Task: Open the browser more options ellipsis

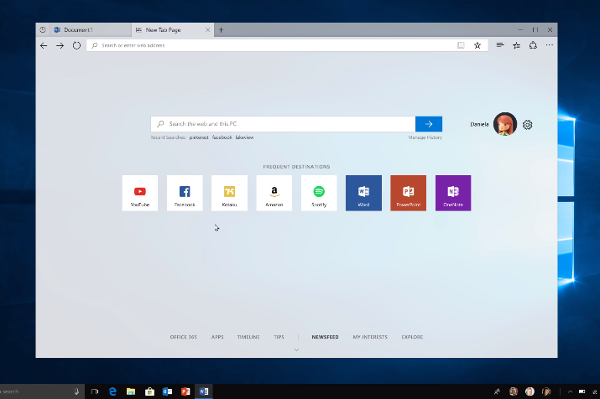Action: [549, 45]
